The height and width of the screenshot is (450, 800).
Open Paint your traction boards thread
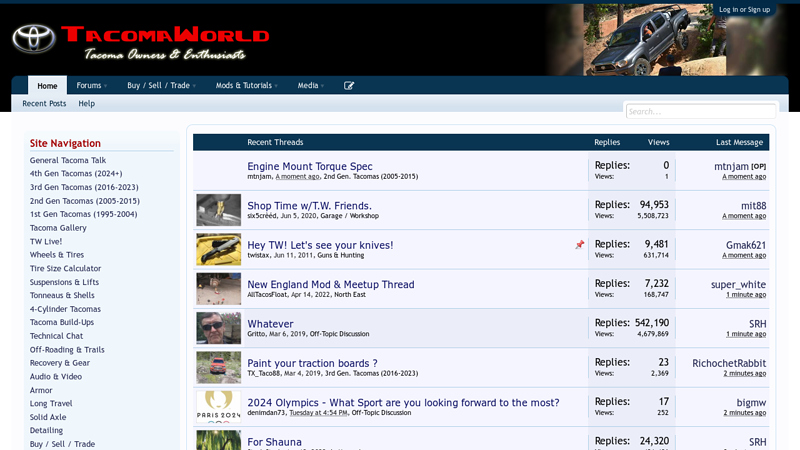(312, 363)
